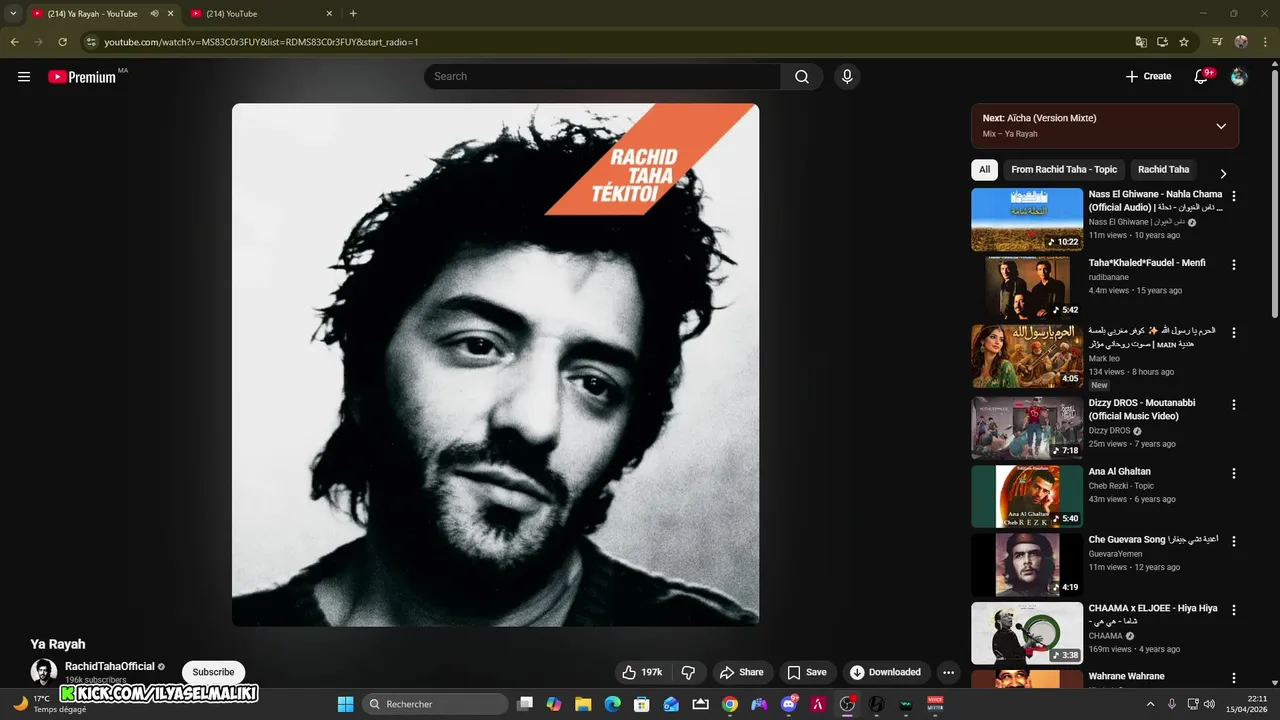Select the All filter chip

(985, 170)
